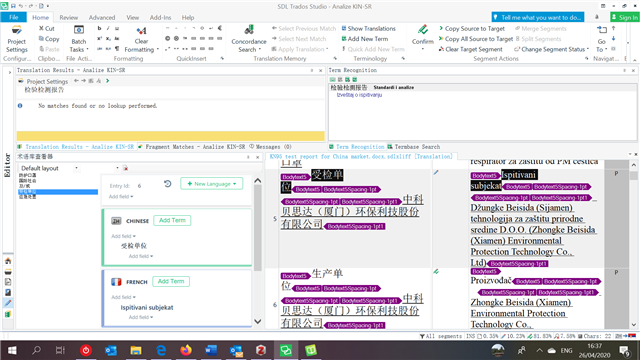Expand Add field under Entry Id
The image size is (640, 360).
click(x=121, y=197)
